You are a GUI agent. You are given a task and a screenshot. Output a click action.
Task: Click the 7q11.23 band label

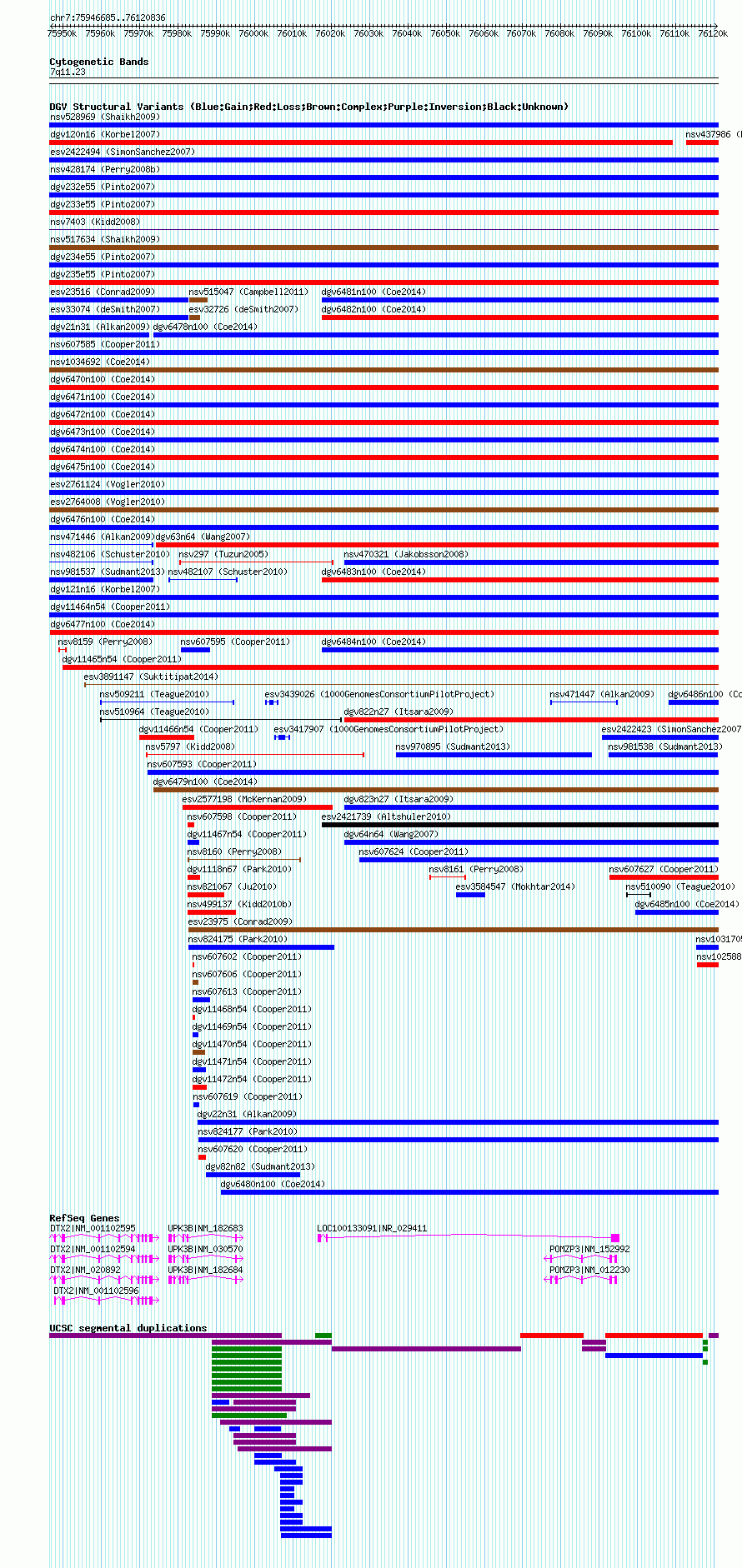point(68,72)
